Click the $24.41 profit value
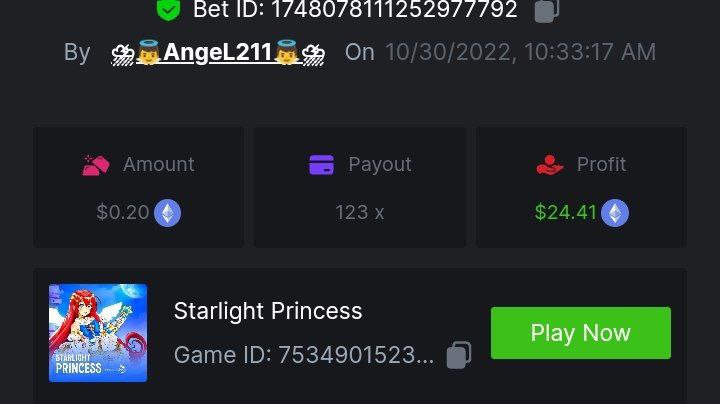 tap(565, 212)
